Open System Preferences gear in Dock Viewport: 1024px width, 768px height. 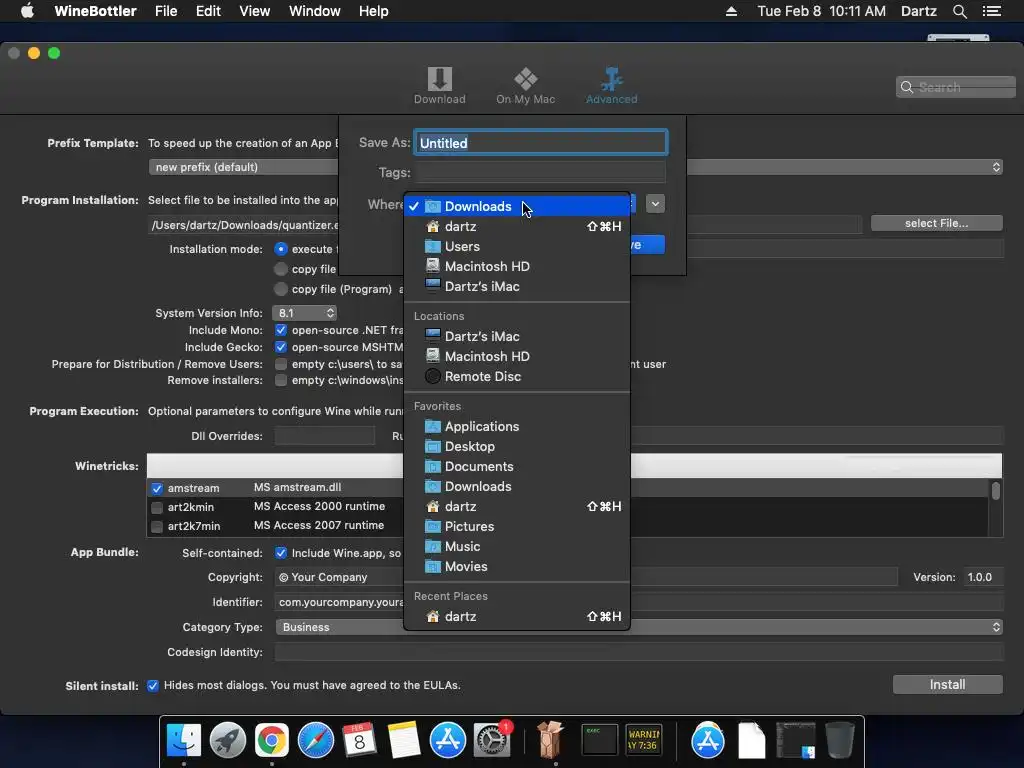(491, 741)
